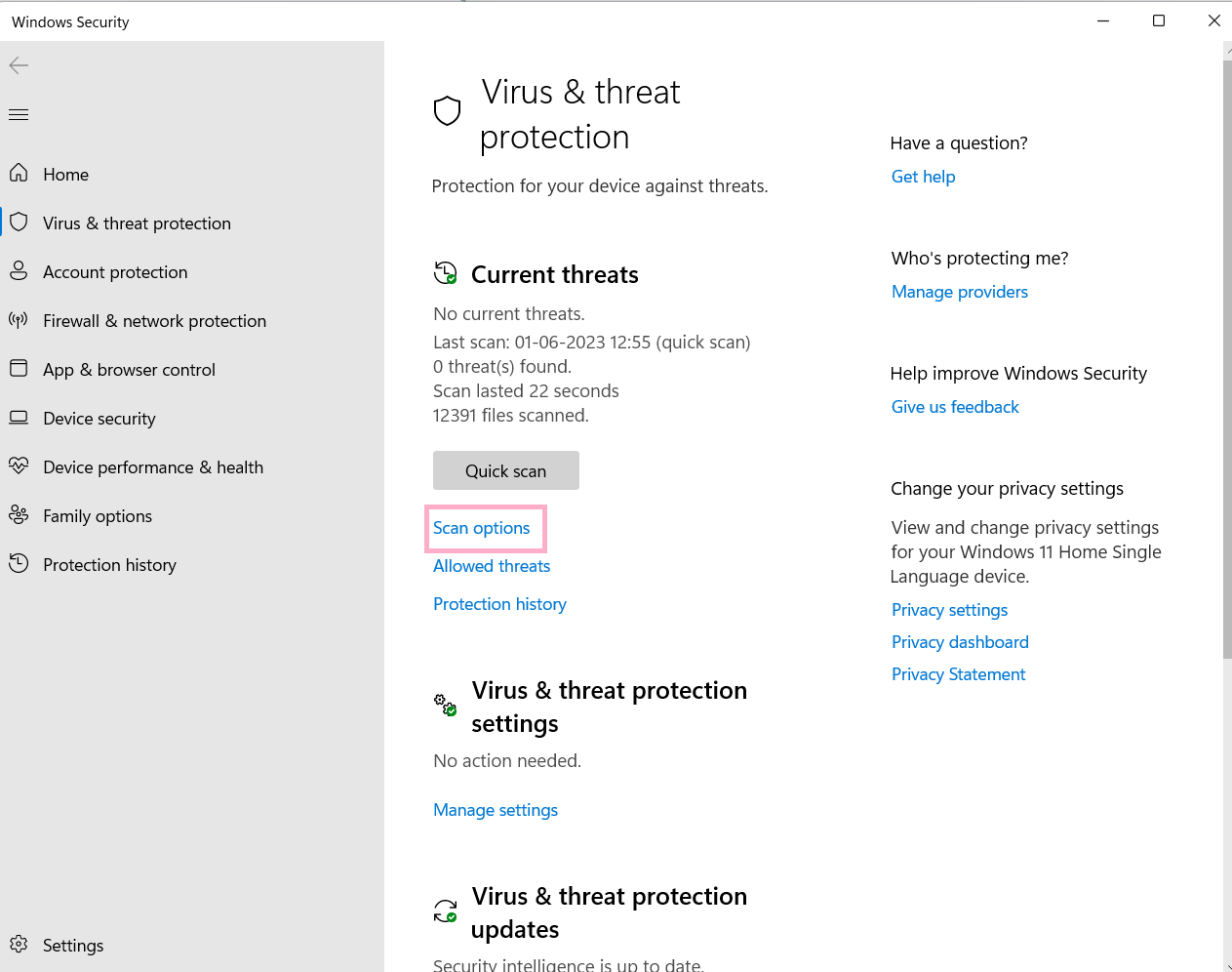Image resolution: width=1232 pixels, height=972 pixels.
Task: Click the Firewall network antenna icon
Action: coord(19,320)
